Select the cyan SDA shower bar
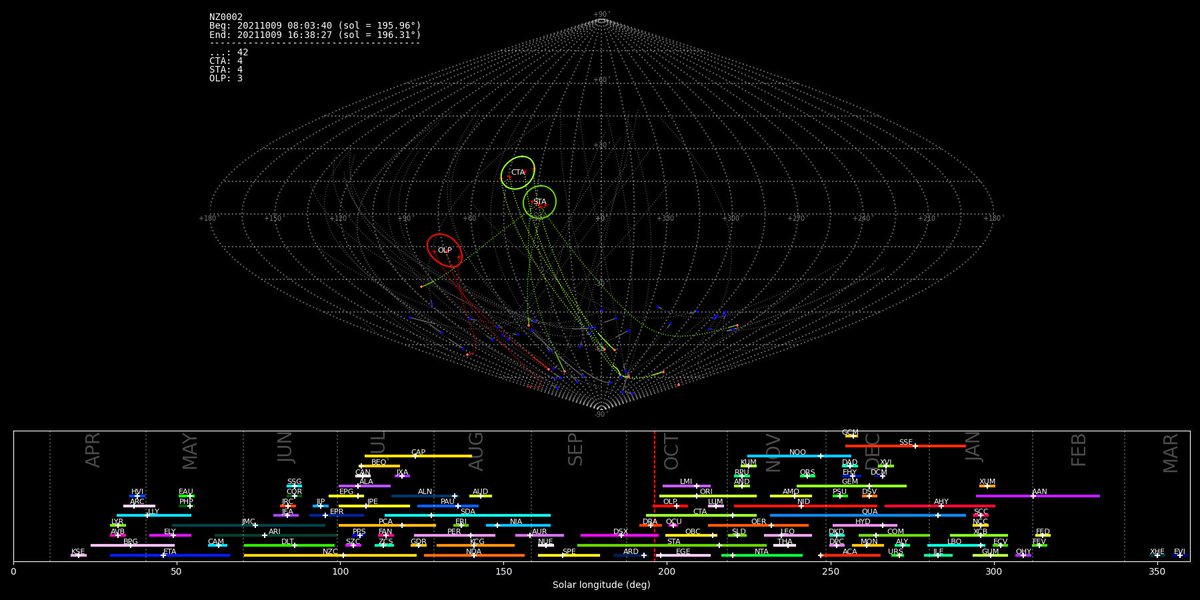Viewport: 1200px width, 600px height. tap(467, 516)
